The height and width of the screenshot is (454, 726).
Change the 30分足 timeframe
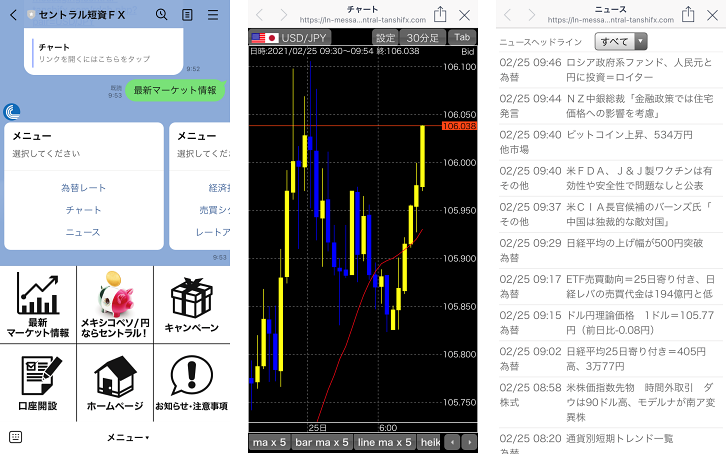[423, 37]
